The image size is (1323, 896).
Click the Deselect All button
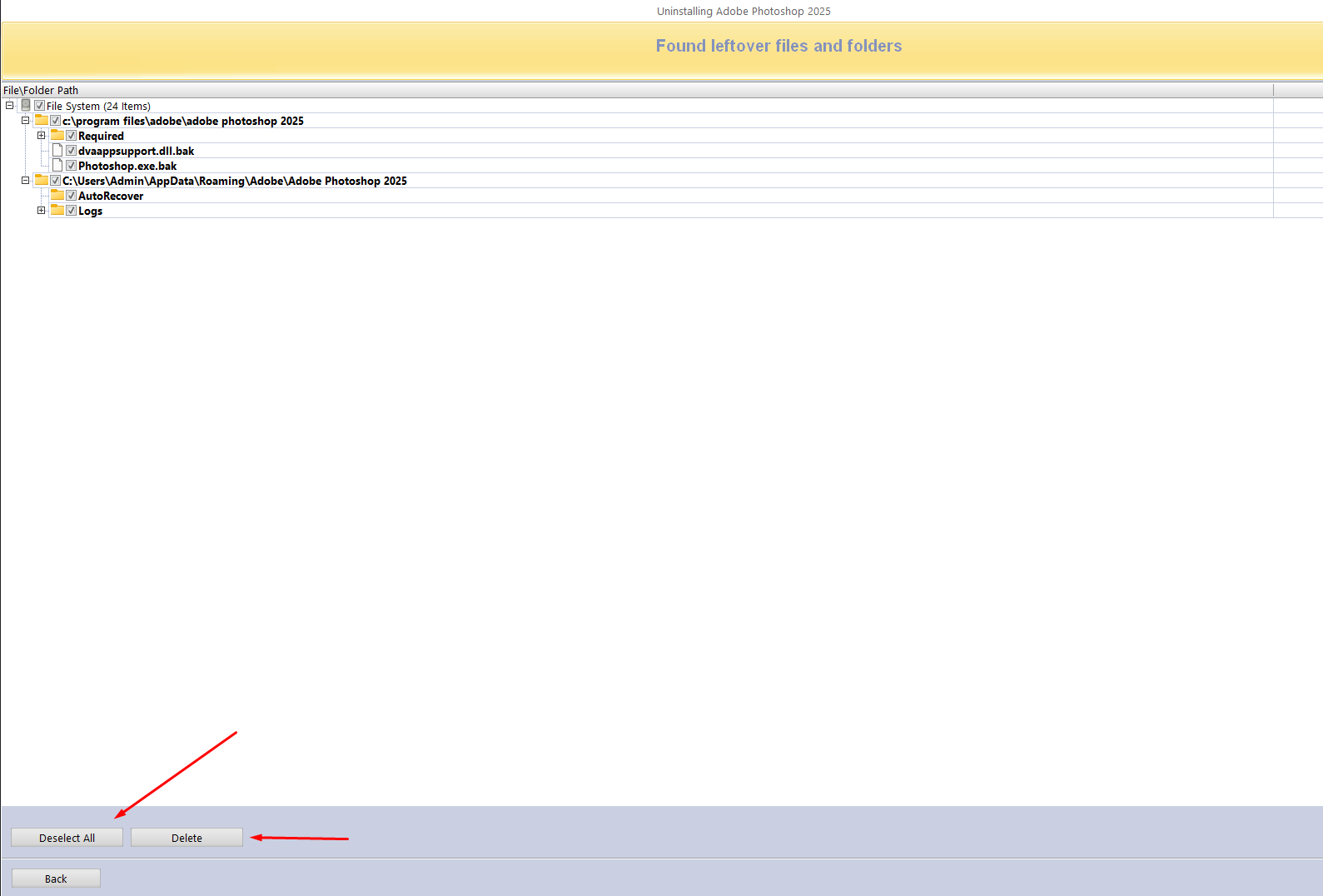(x=67, y=838)
